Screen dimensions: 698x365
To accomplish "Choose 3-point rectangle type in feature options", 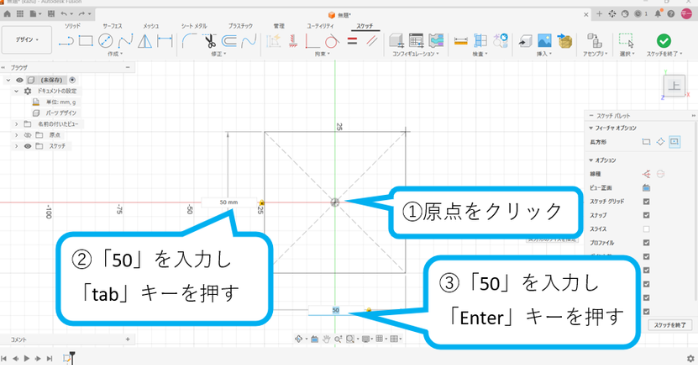I will [x=660, y=142].
